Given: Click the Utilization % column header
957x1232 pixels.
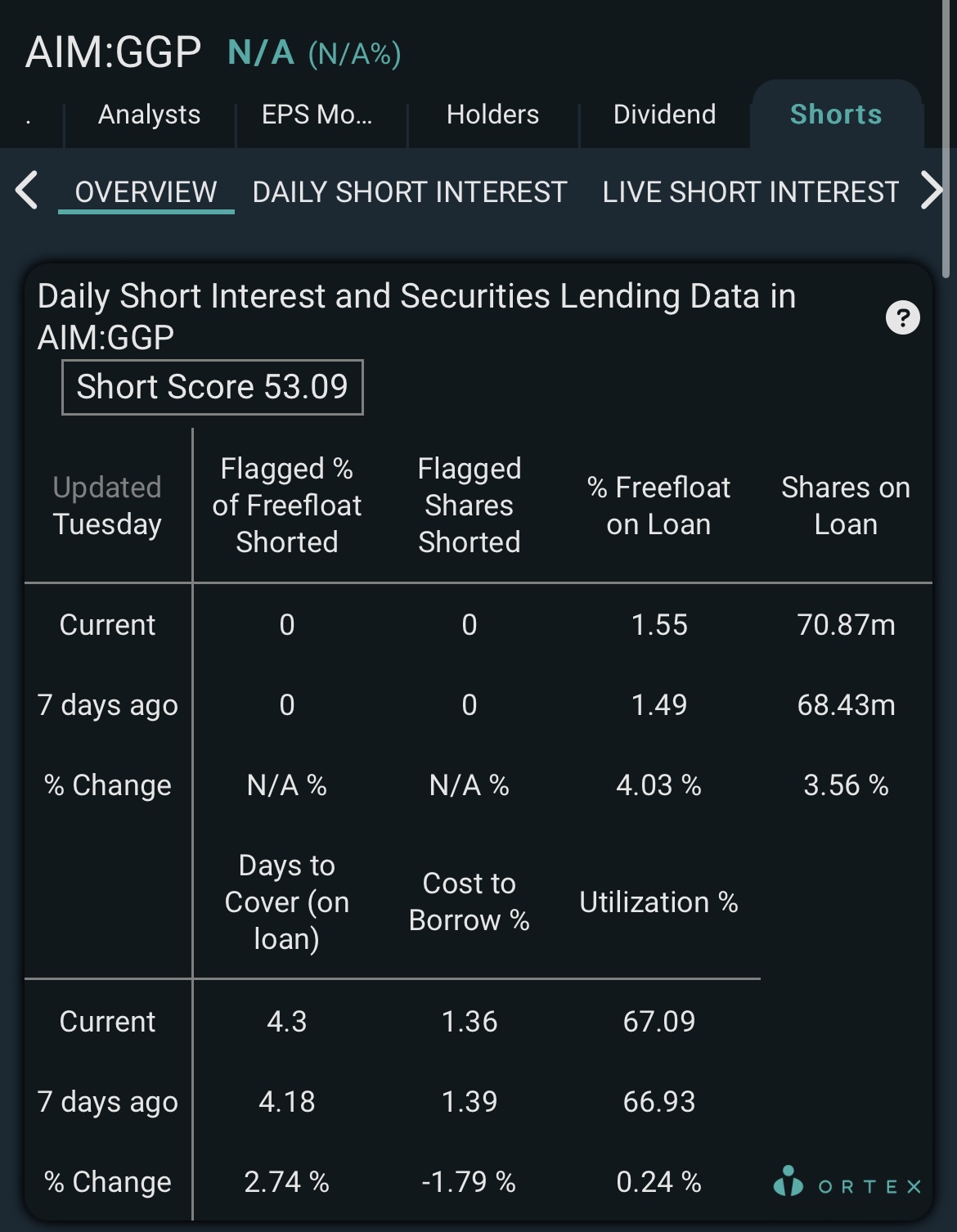Looking at the screenshot, I should [658, 902].
